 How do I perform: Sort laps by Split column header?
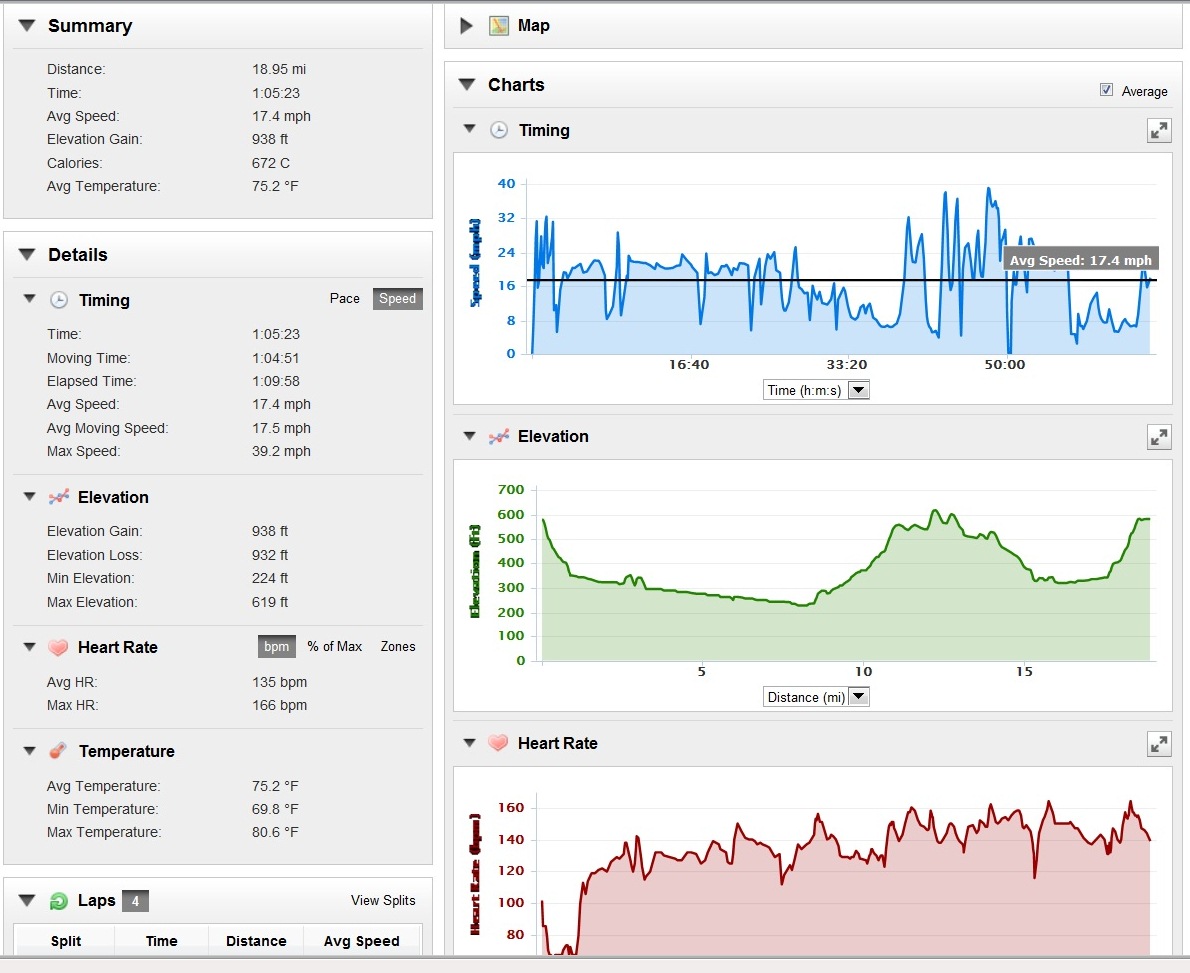pos(66,941)
